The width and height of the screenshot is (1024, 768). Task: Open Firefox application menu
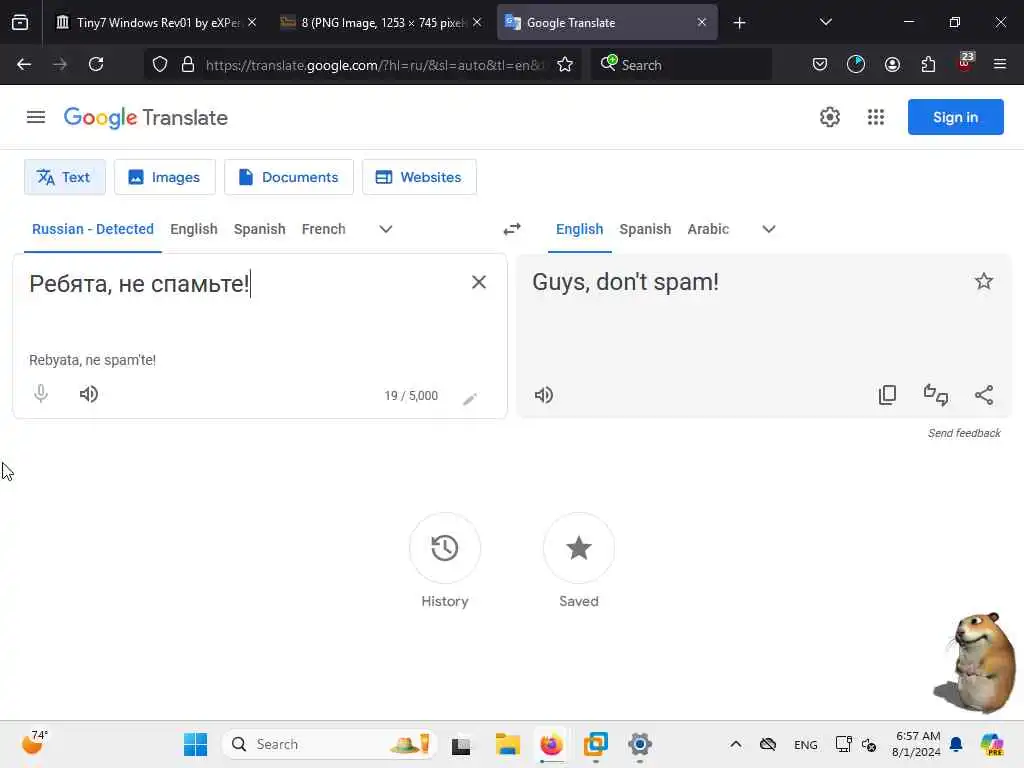(1000, 64)
